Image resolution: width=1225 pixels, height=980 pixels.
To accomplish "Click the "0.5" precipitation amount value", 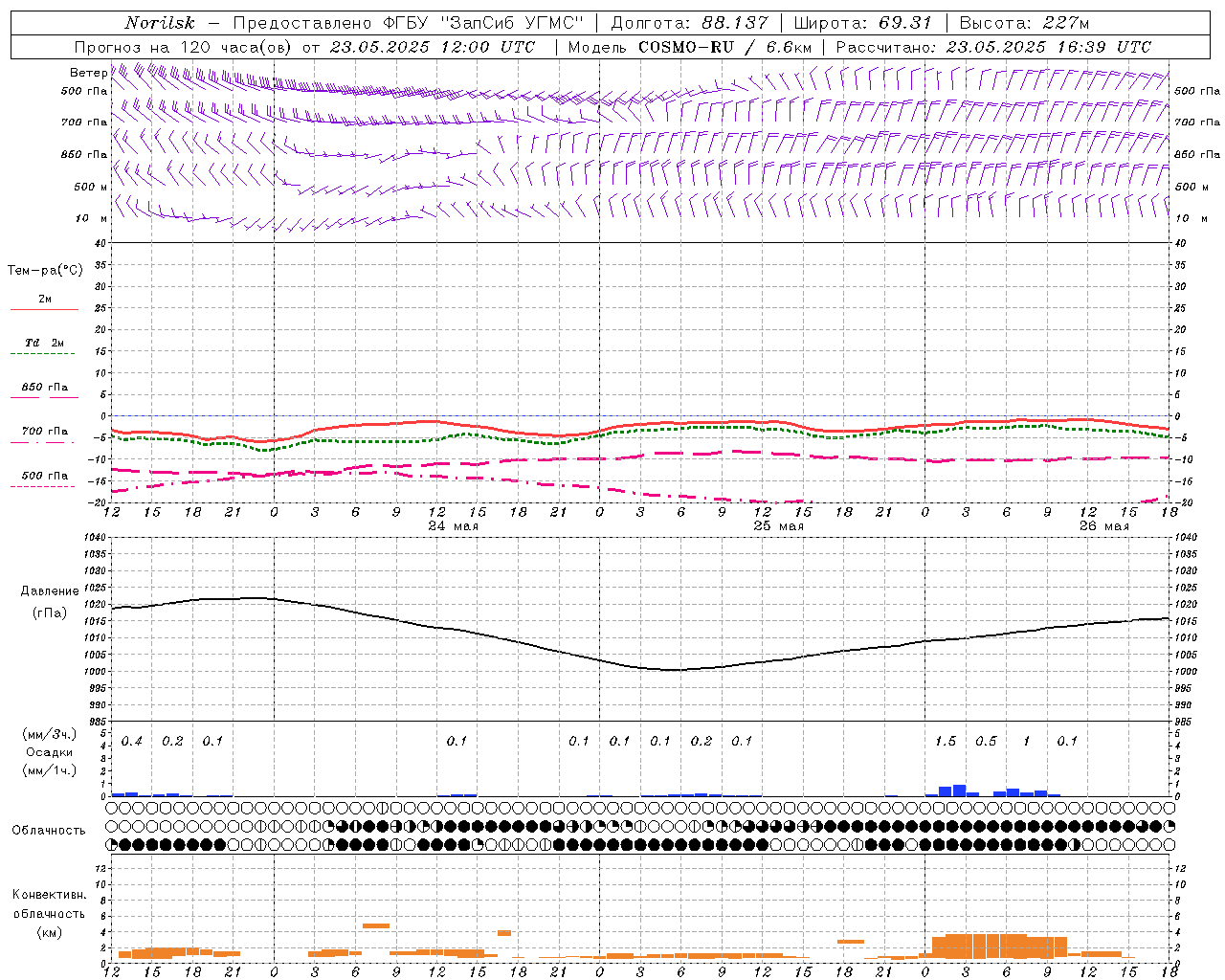I will click(x=986, y=742).
